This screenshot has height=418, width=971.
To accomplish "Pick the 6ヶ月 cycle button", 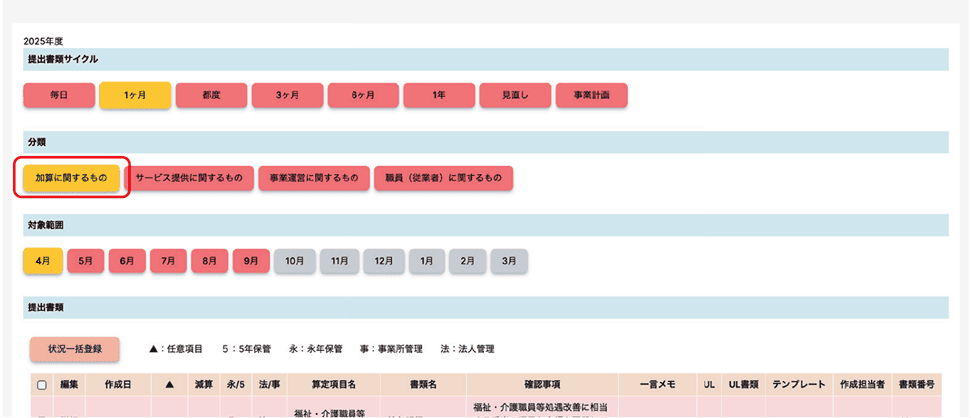I will tap(364, 96).
